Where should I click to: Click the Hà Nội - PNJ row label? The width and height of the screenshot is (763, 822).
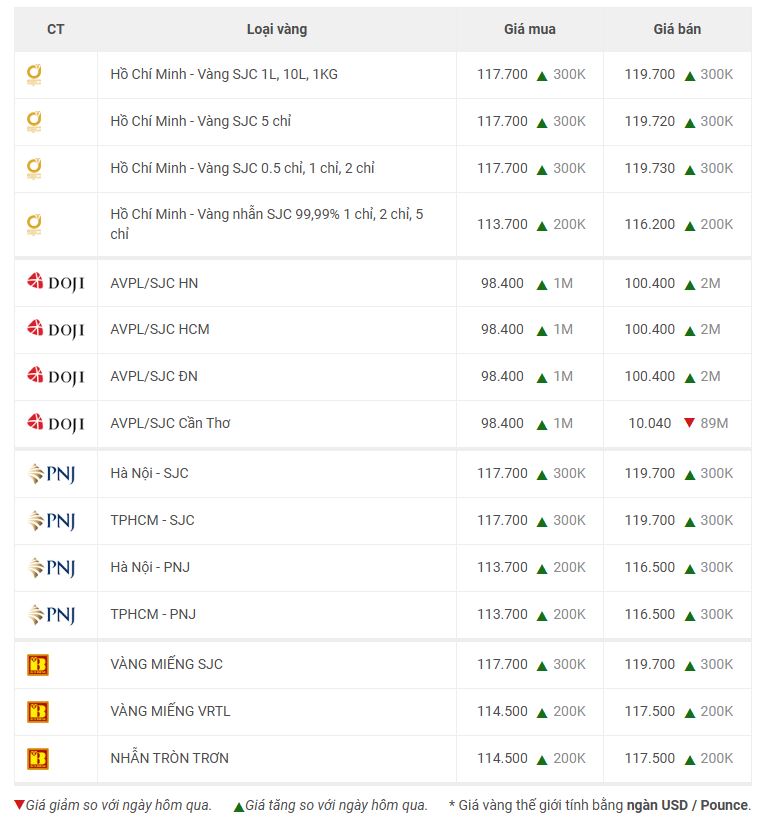pos(150,567)
